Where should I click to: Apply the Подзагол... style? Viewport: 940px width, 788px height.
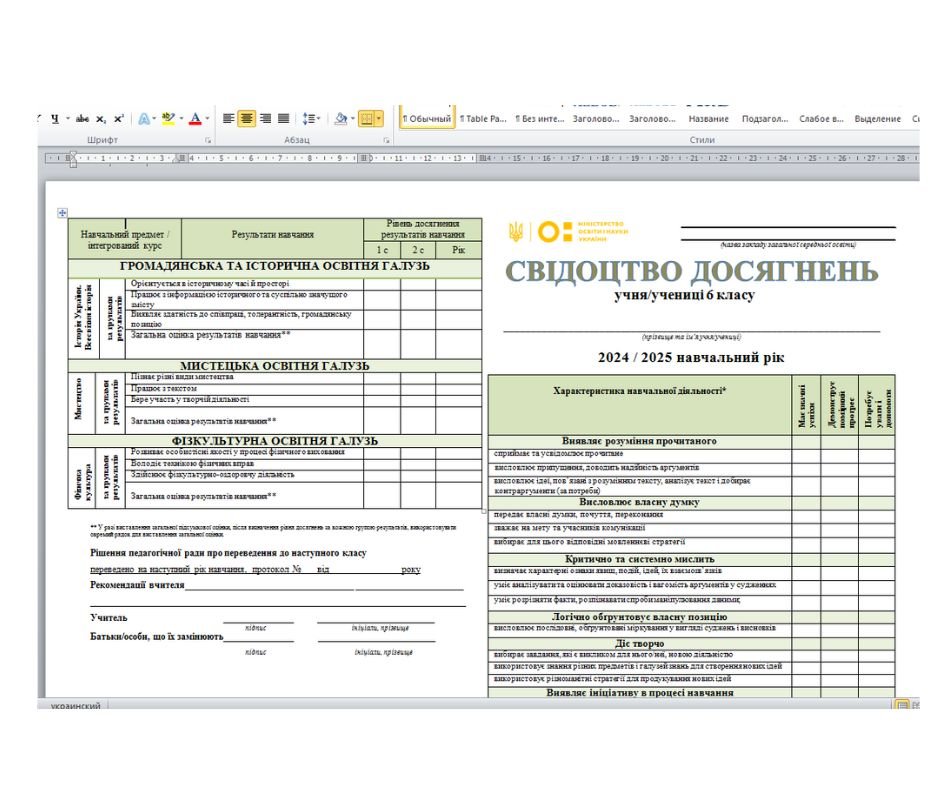[x=765, y=119]
